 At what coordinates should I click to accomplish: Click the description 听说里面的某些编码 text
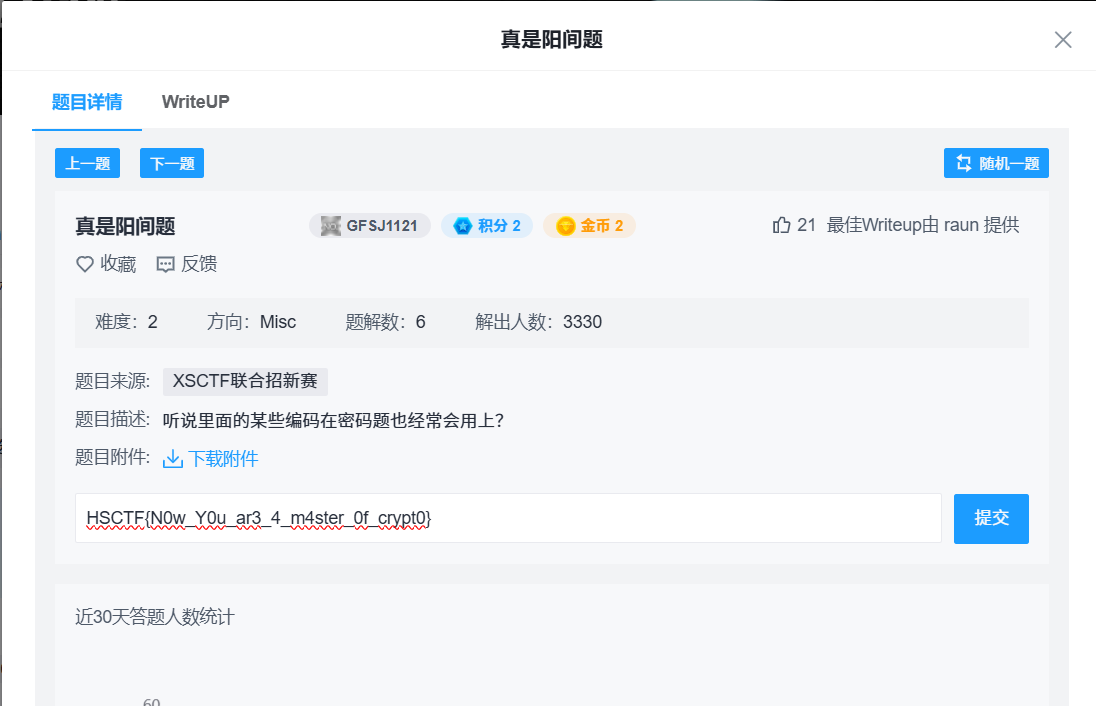[x=333, y=420]
